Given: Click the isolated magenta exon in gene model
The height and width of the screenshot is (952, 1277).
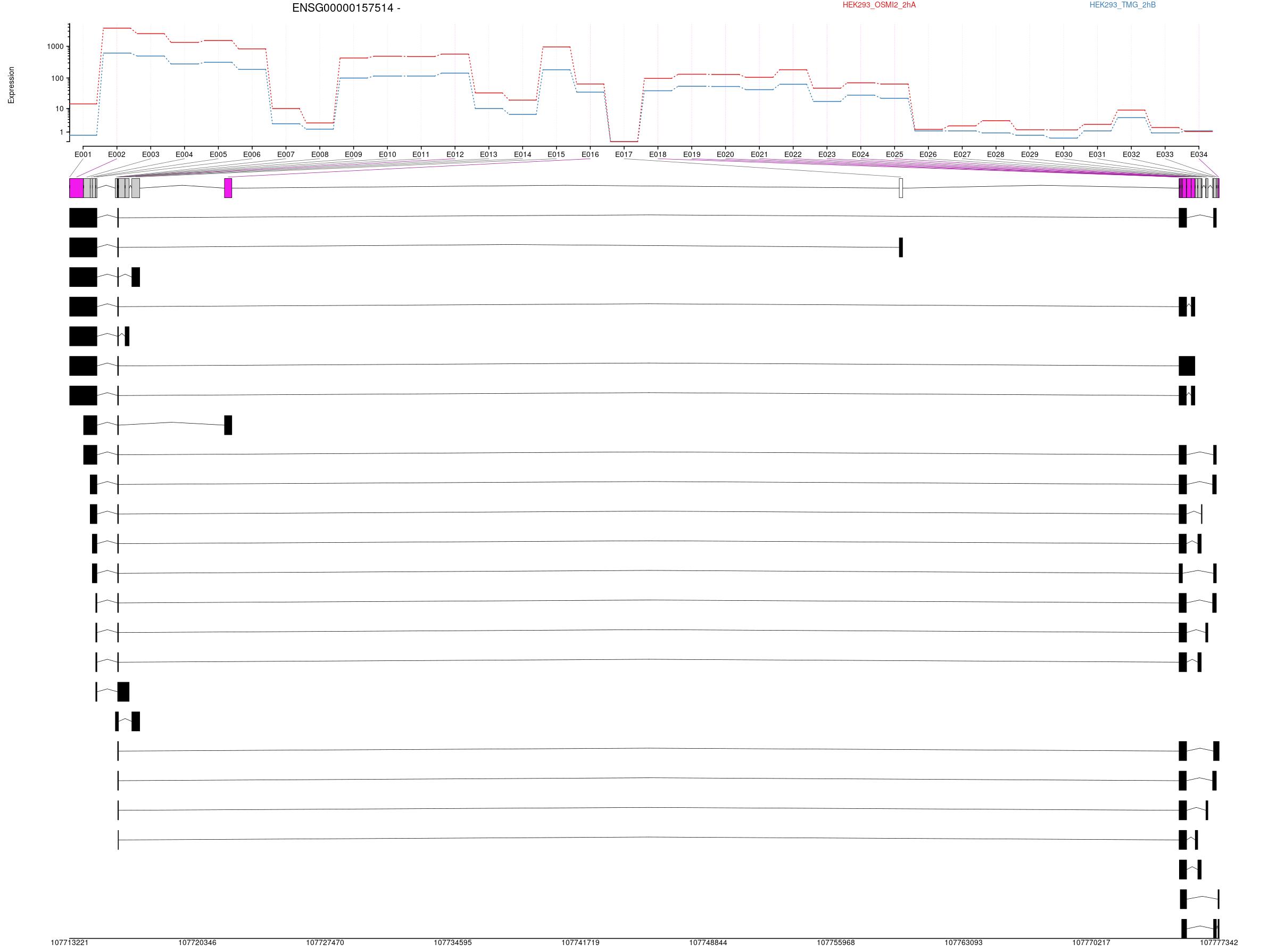Looking at the screenshot, I should (228, 188).
